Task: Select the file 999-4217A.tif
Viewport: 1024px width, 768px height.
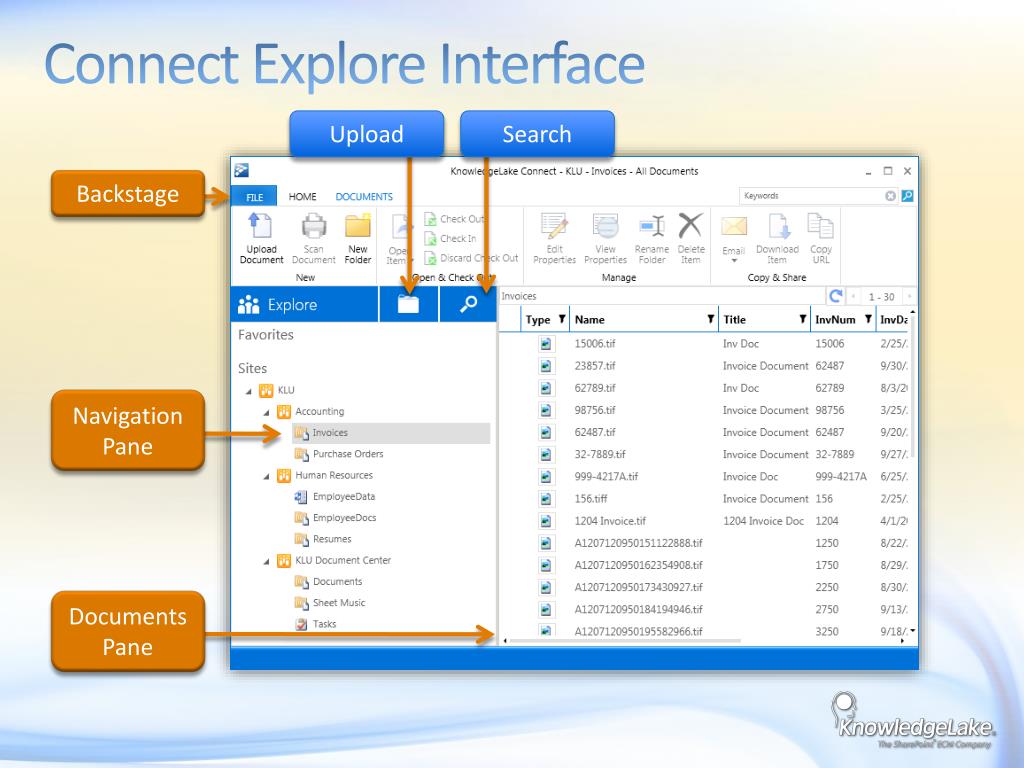Action: [x=606, y=477]
